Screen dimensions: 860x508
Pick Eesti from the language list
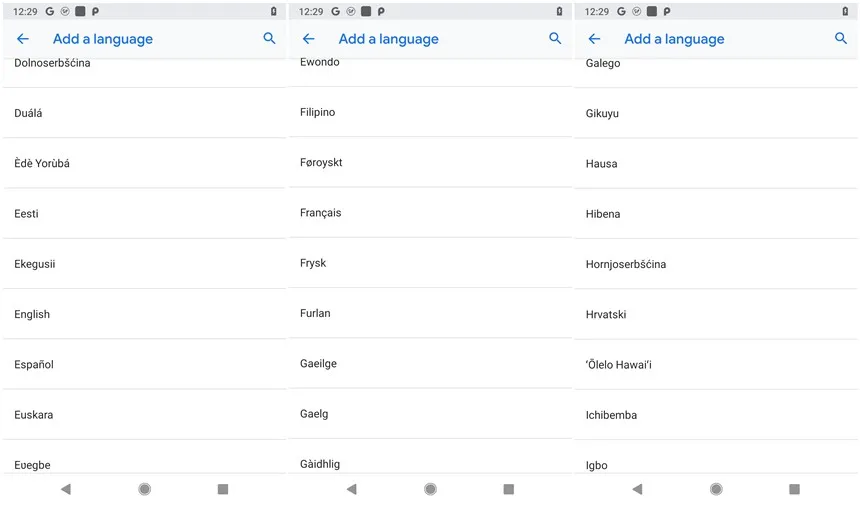tap(145, 213)
